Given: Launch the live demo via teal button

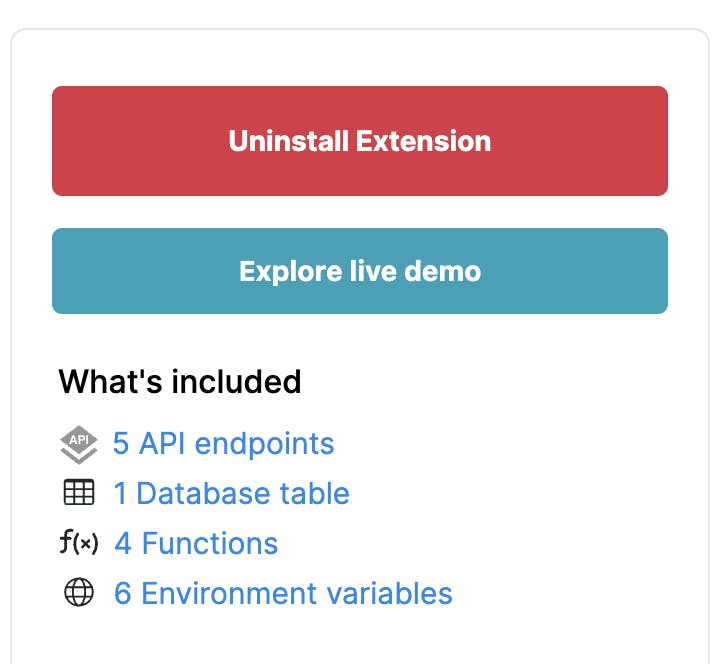Looking at the screenshot, I should tap(360, 271).
